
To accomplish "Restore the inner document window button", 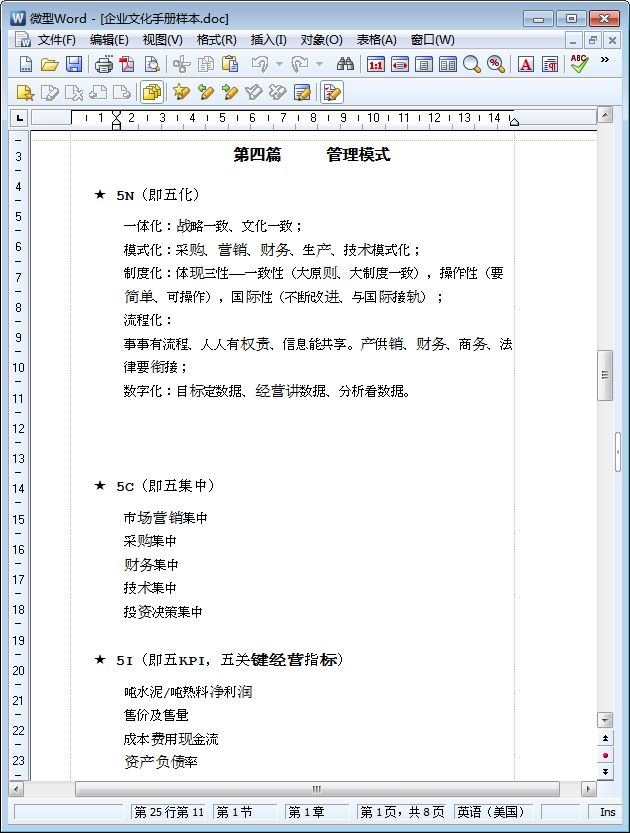I will pos(592,40).
